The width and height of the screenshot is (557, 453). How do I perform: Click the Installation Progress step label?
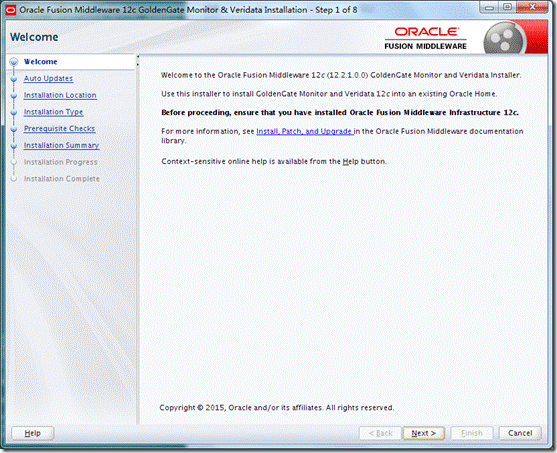tap(60, 162)
